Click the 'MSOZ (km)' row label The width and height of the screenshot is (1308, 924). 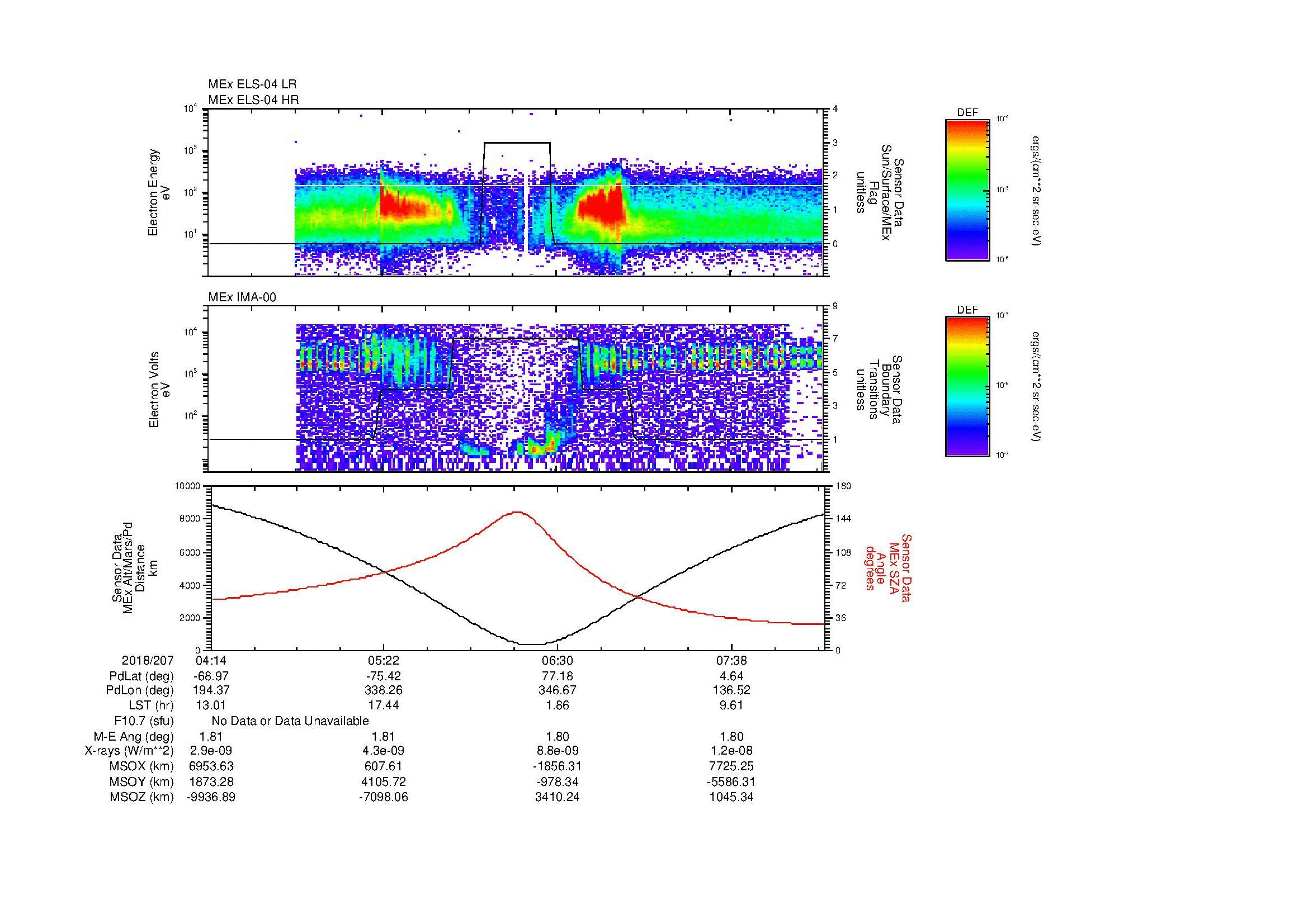[141, 797]
